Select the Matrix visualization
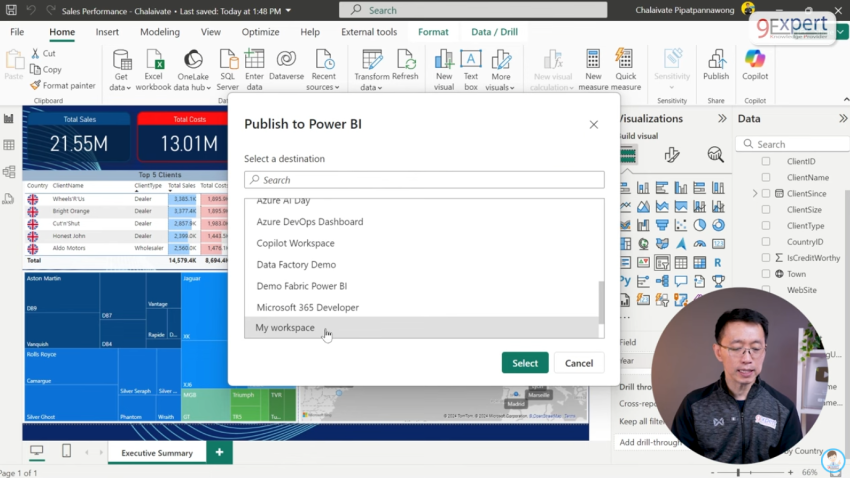This screenshot has height=478, width=850. (x=699, y=263)
